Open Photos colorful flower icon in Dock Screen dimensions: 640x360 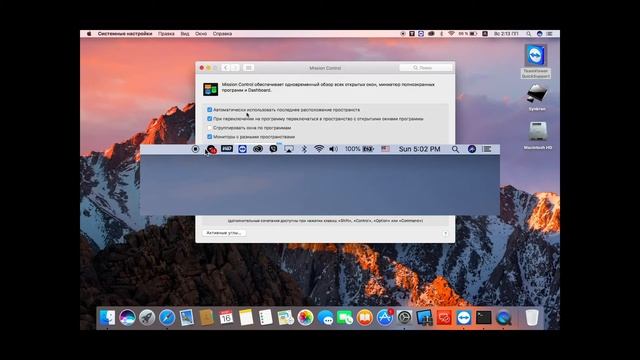pos(305,317)
